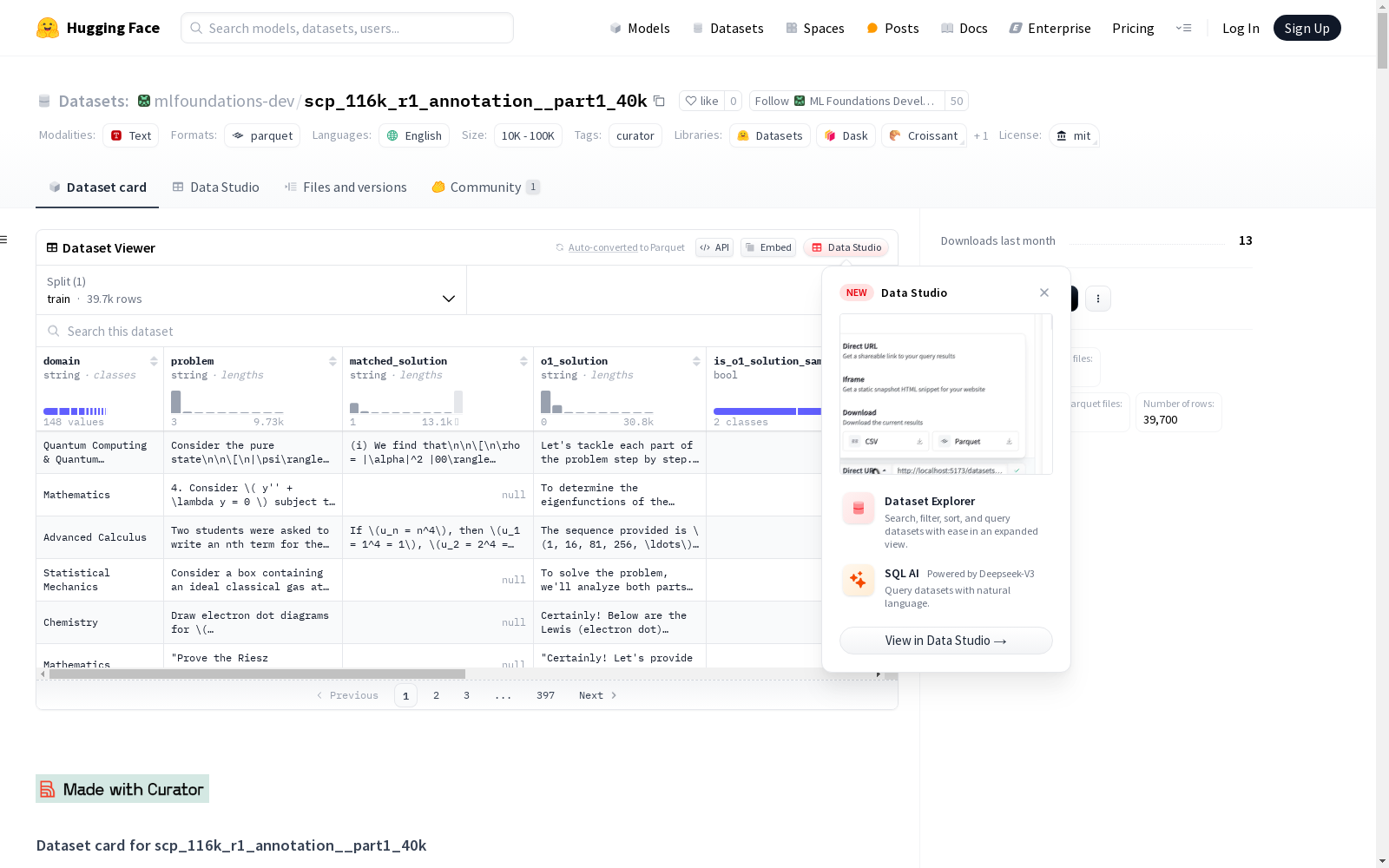Click the SQL AI sparkle icon
This screenshot has height=868, width=1389.
tap(859, 581)
